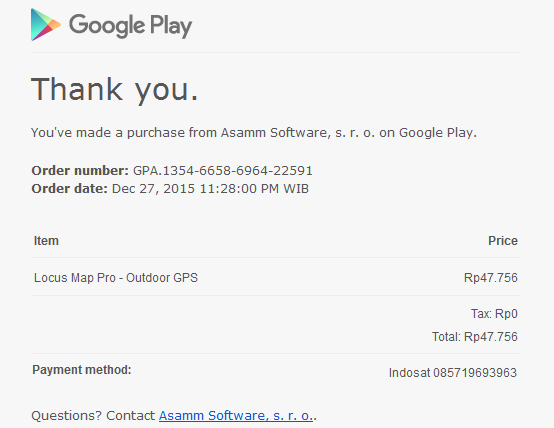Click the Indosat 085719693963 payment value
This screenshot has height=428, width=554.
pos(453,373)
